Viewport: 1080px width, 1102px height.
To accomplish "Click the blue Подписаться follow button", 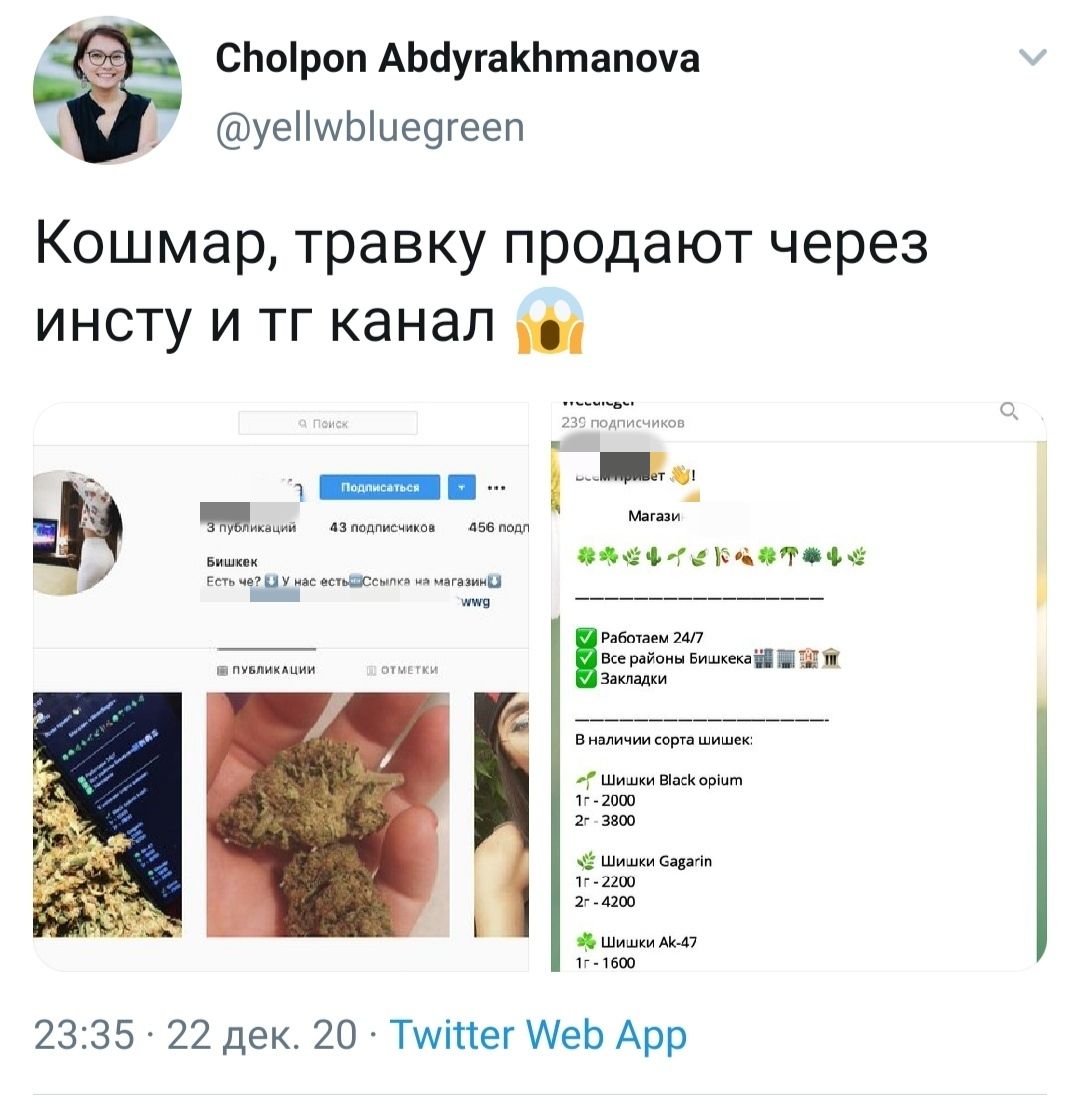I will 379,487.
